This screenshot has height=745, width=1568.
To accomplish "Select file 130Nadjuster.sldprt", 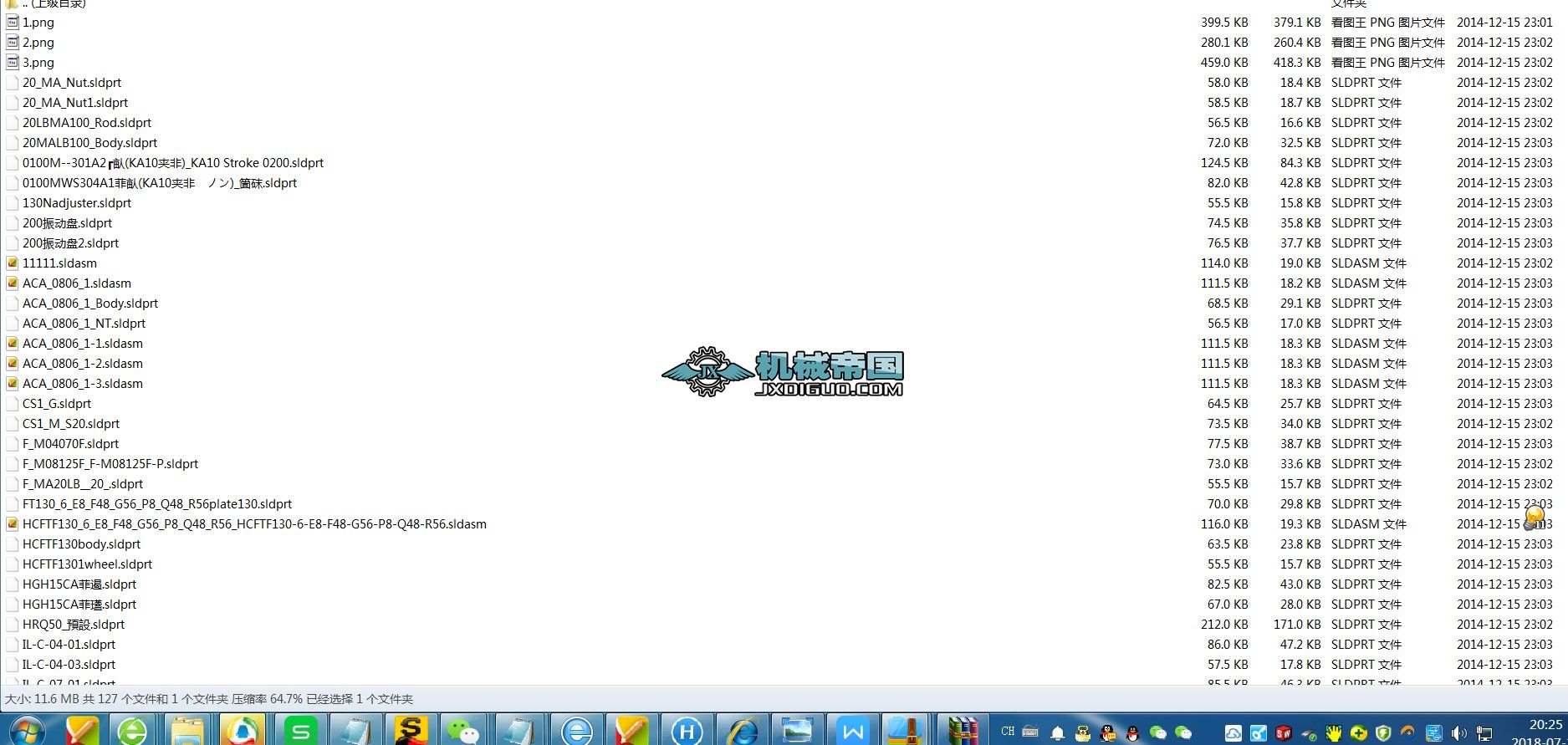I will tap(77, 203).
